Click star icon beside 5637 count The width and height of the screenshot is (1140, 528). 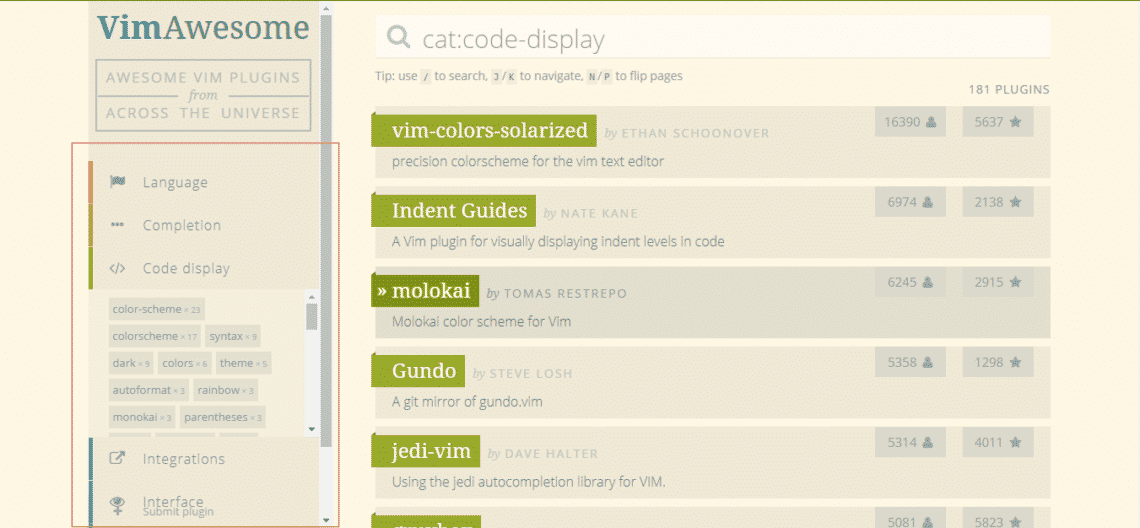(x=1016, y=122)
